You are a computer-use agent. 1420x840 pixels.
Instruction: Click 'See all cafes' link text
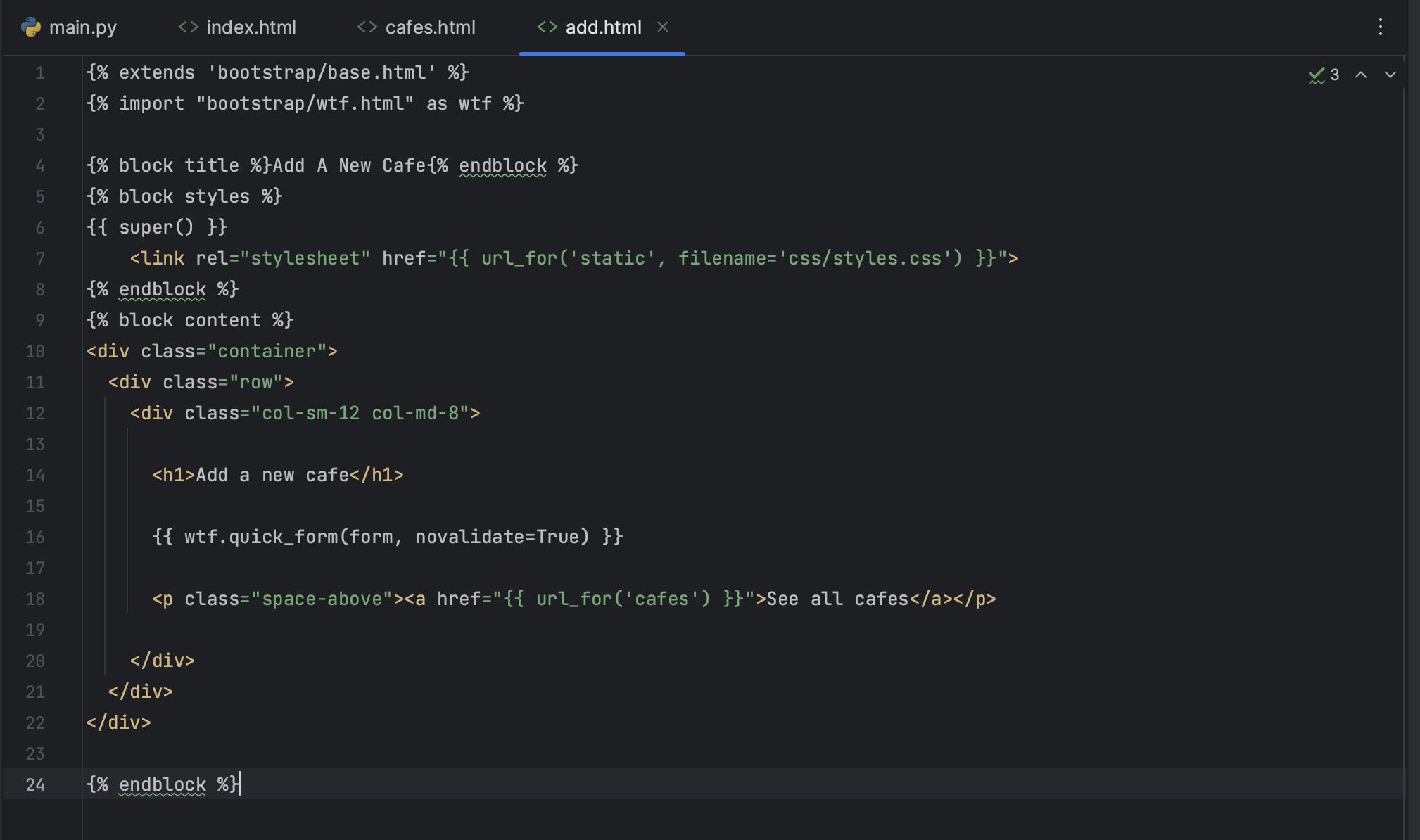pyautogui.click(x=838, y=599)
